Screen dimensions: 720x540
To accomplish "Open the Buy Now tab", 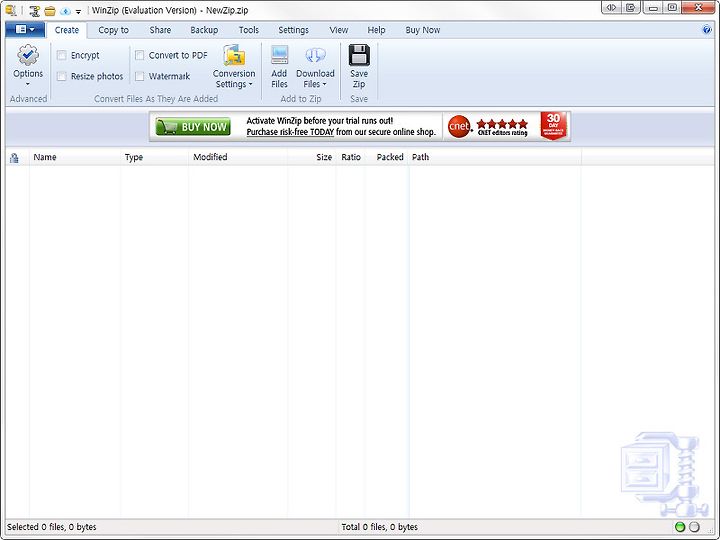I will point(422,30).
